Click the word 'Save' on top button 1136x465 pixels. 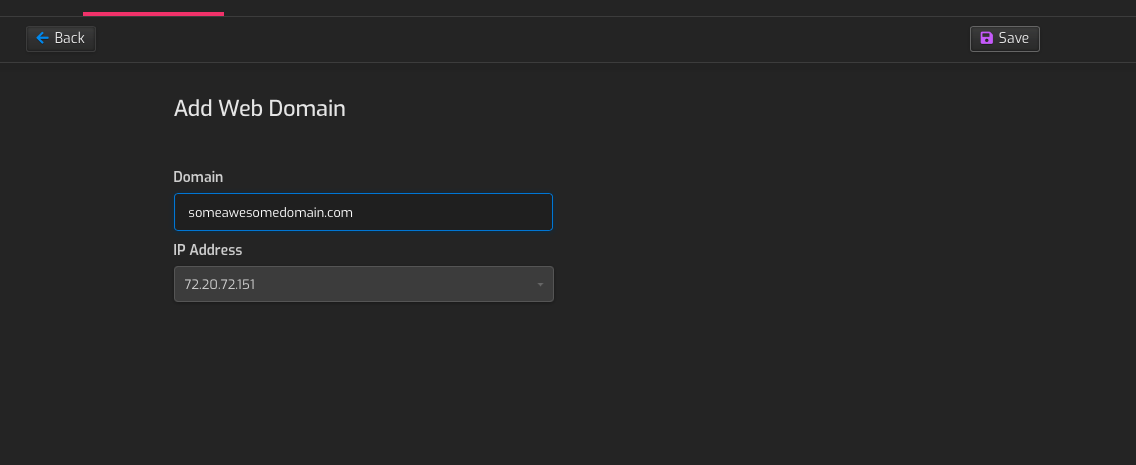click(1013, 38)
